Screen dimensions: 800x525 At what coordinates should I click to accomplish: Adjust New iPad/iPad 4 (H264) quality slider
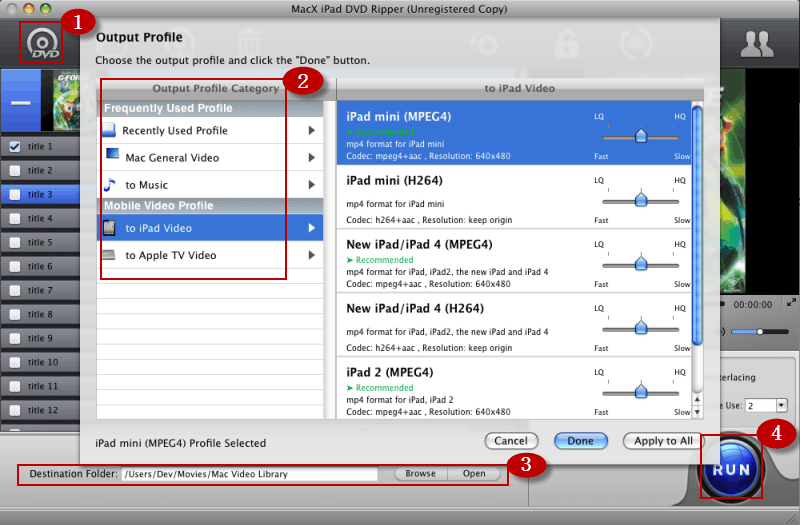pyautogui.click(x=641, y=328)
